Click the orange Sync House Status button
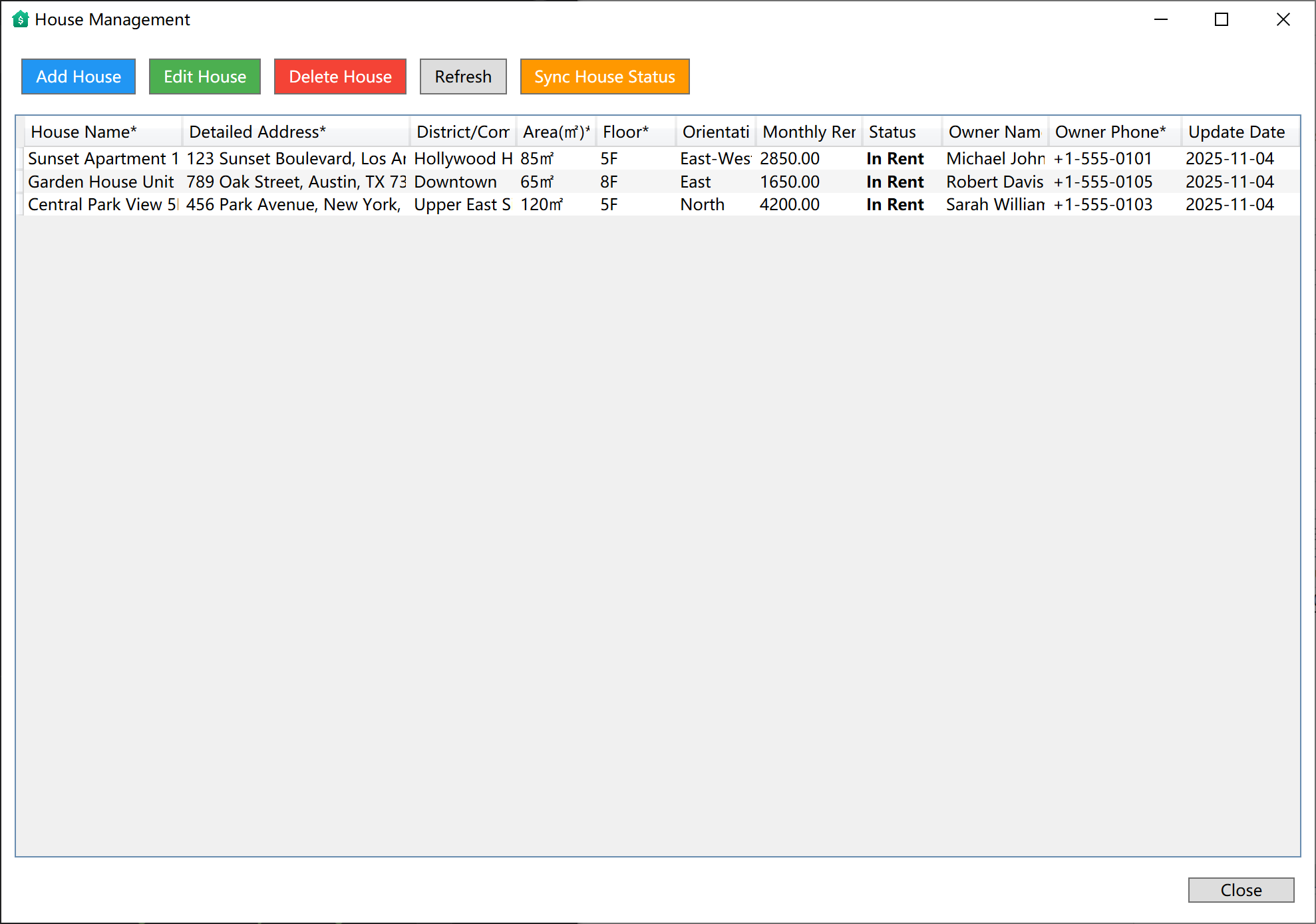This screenshot has width=1316, height=924. point(604,77)
